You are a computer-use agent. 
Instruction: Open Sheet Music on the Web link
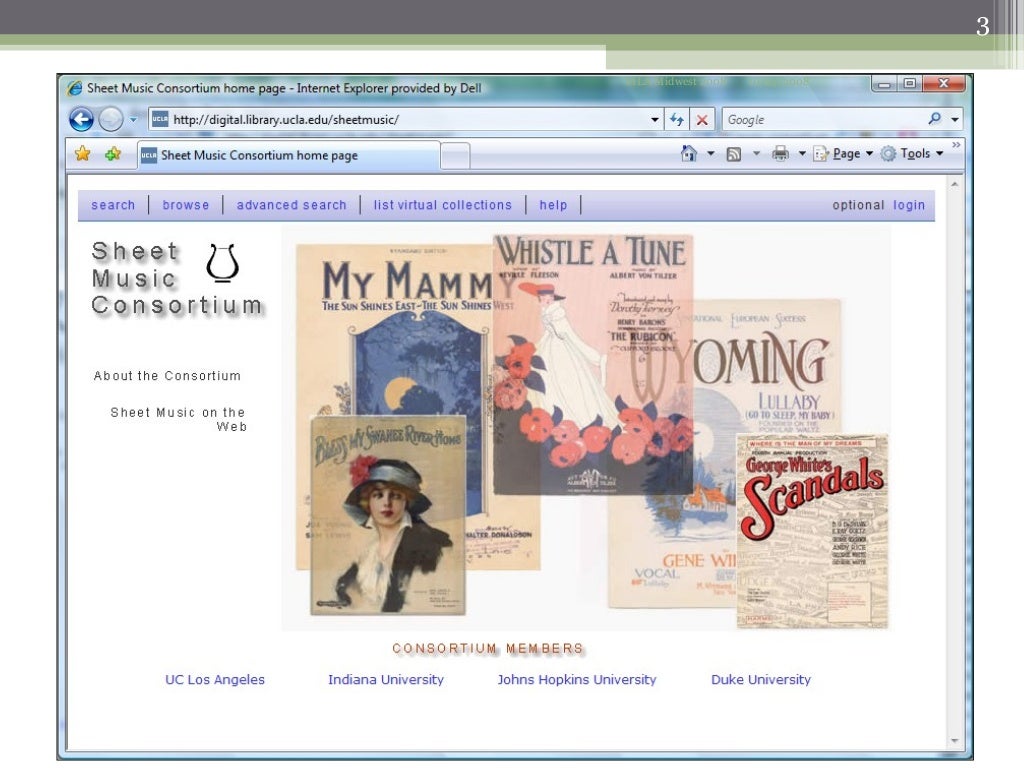(x=178, y=419)
